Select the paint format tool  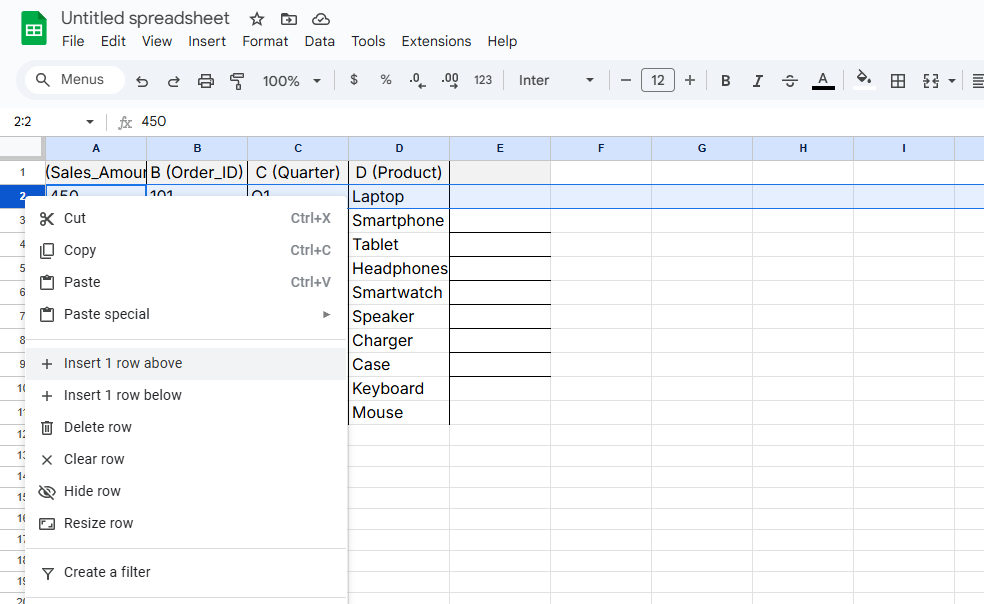click(237, 81)
